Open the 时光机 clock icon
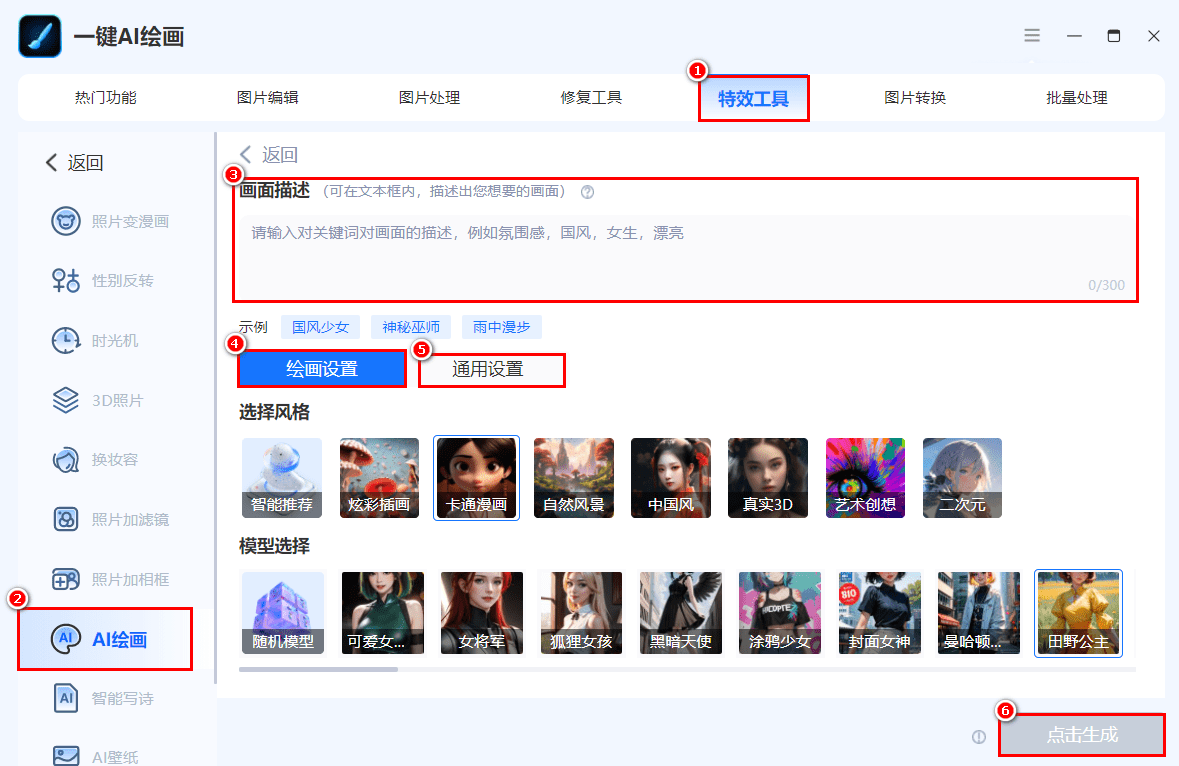 [66, 341]
